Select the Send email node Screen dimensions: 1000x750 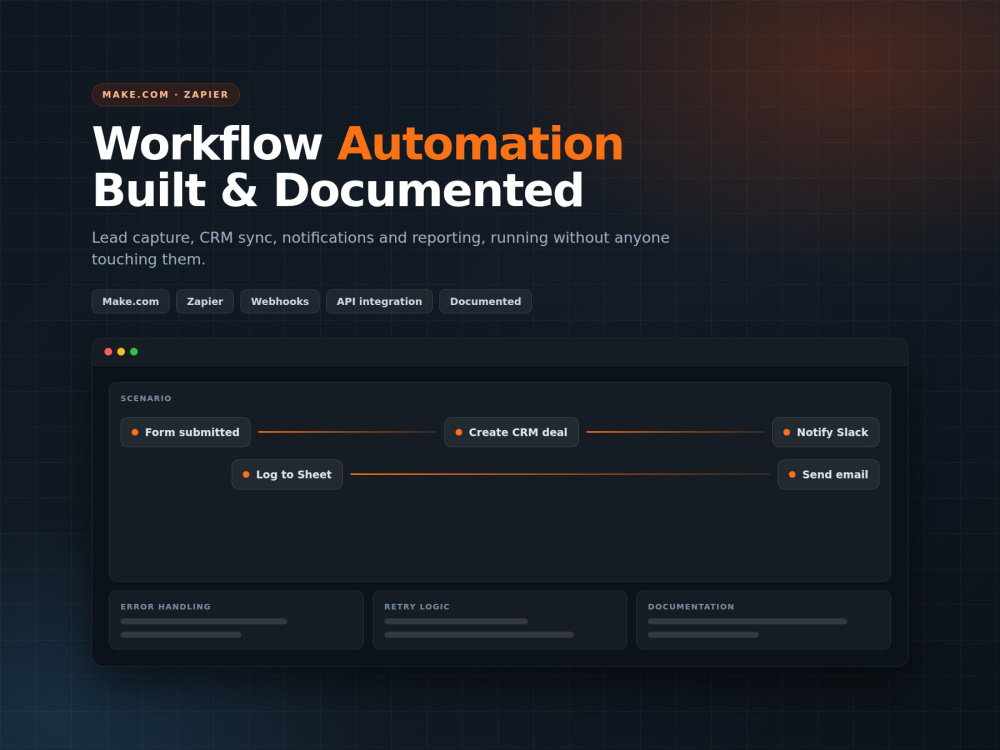828,474
